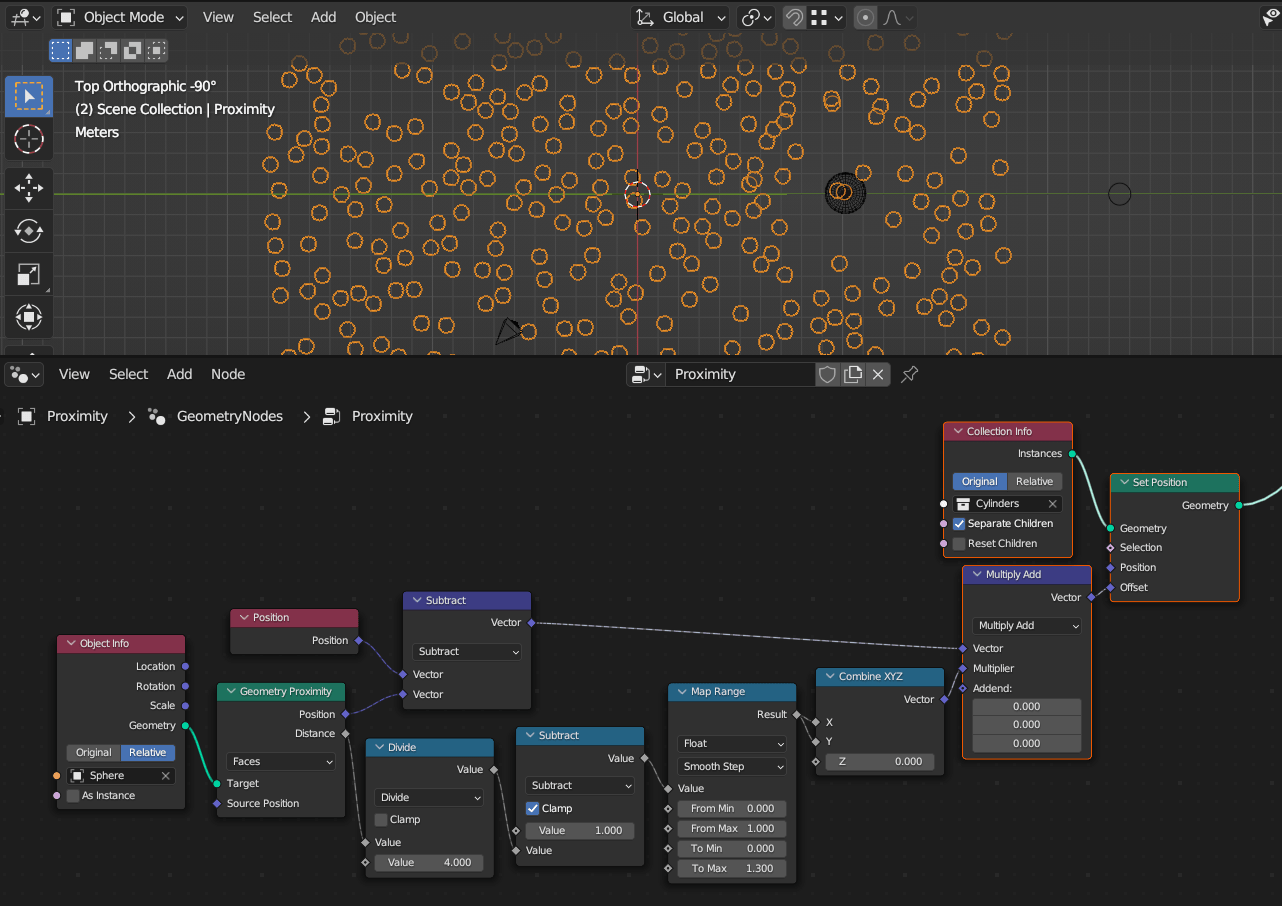Screen dimensions: 1282x906
Task: Select the Cursor tool
Action: (x=28, y=139)
